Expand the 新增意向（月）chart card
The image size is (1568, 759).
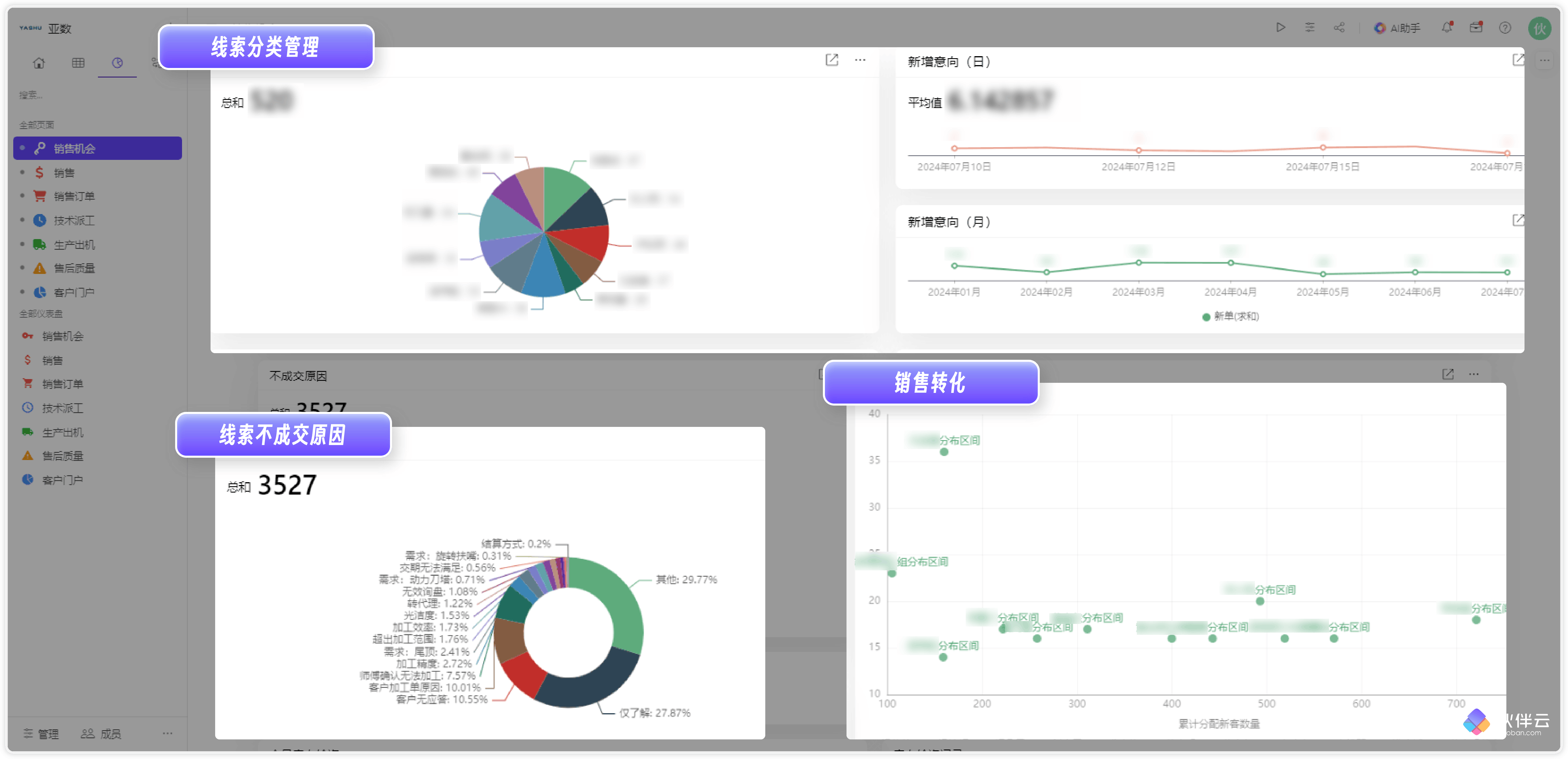pyautogui.click(x=1518, y=220)
